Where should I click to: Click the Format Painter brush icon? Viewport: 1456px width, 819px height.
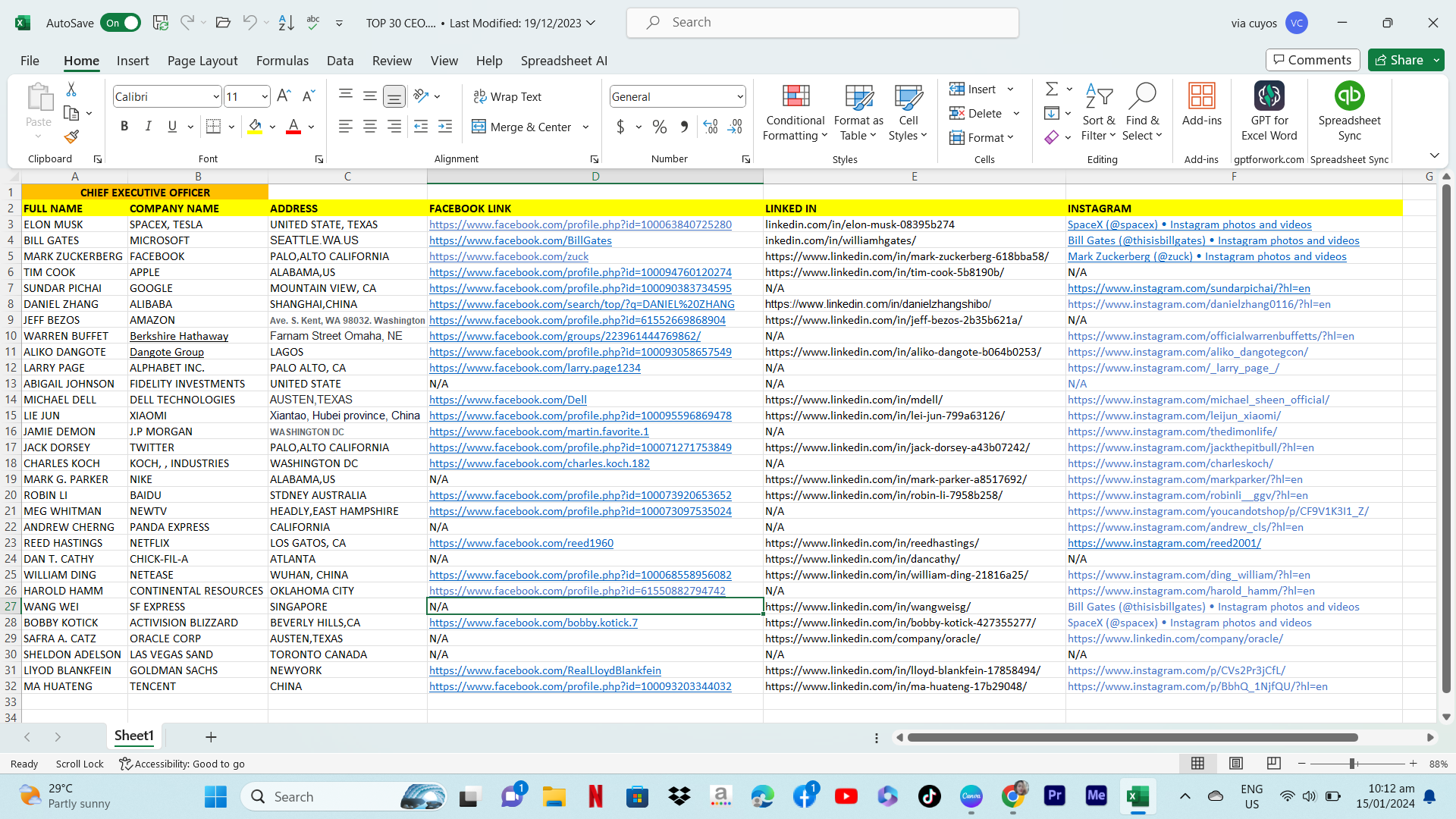(x=71, y=136)
